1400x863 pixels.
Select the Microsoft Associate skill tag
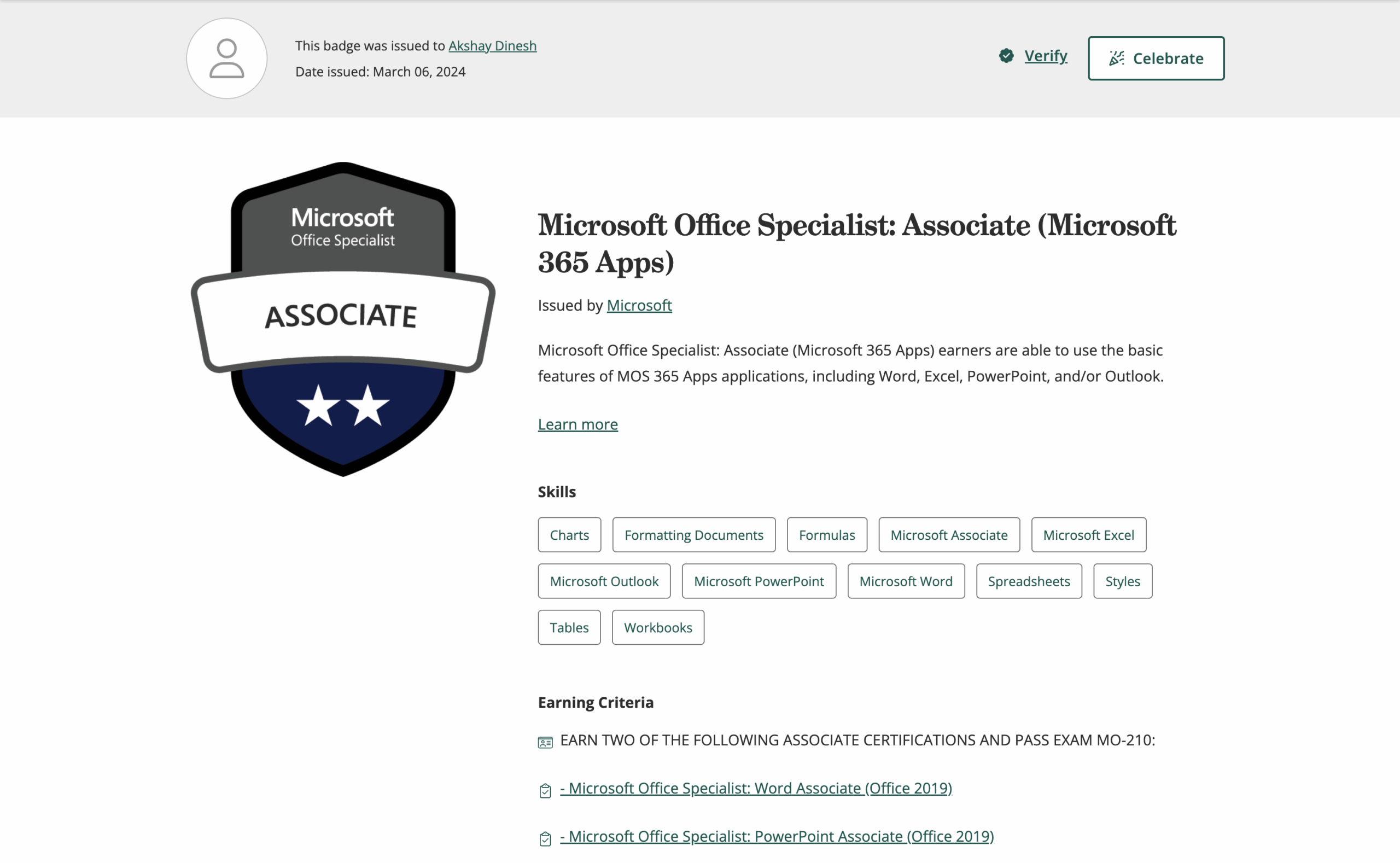[949, 535]
